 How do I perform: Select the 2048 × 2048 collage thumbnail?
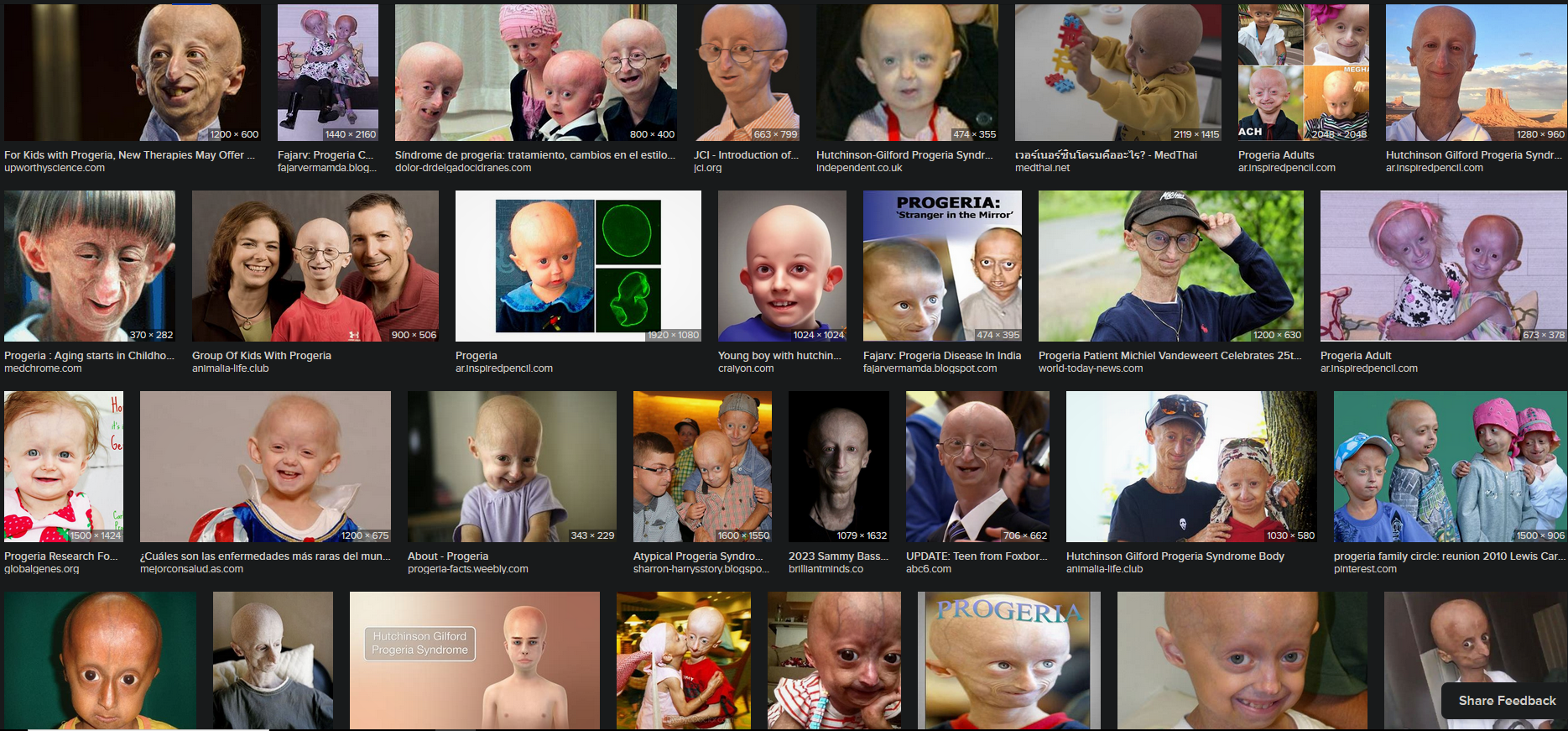click(1304, 73)
